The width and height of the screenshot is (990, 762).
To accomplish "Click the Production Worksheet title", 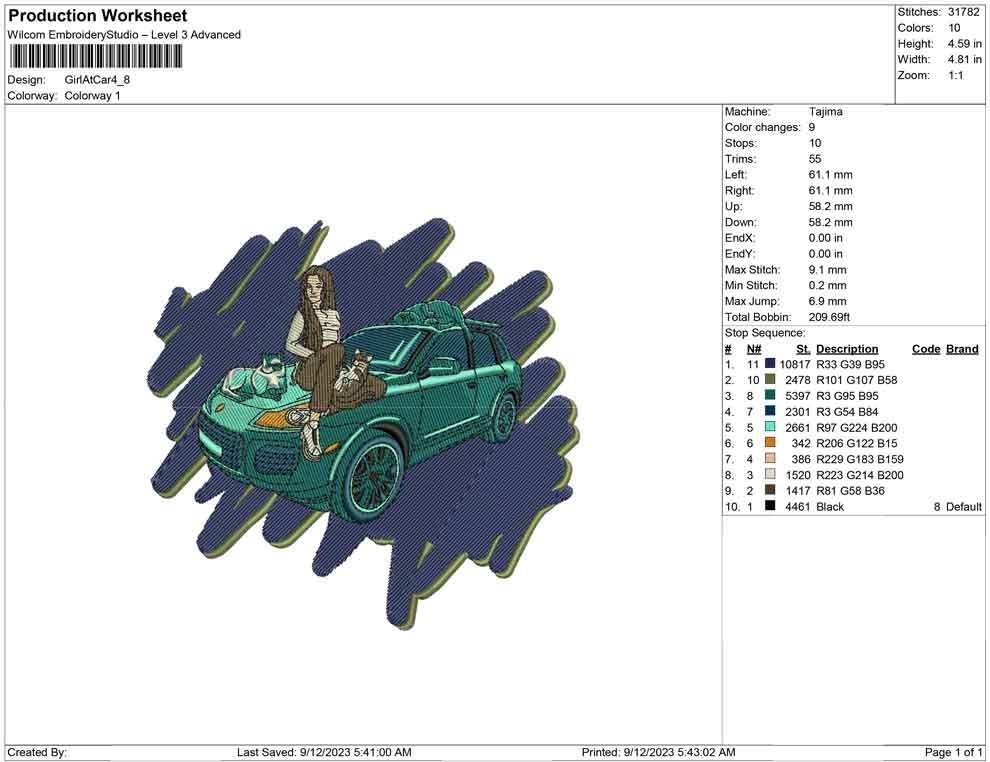I will pyautogui.click(x=98, y=16).
